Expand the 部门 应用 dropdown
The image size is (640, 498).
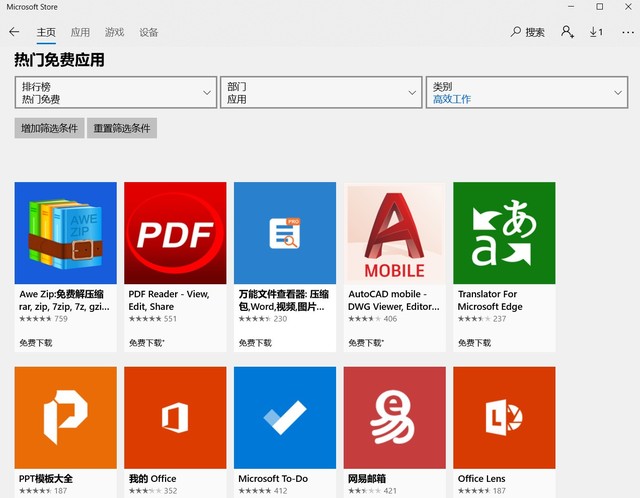pyautogui.click(x=321, y=92)
